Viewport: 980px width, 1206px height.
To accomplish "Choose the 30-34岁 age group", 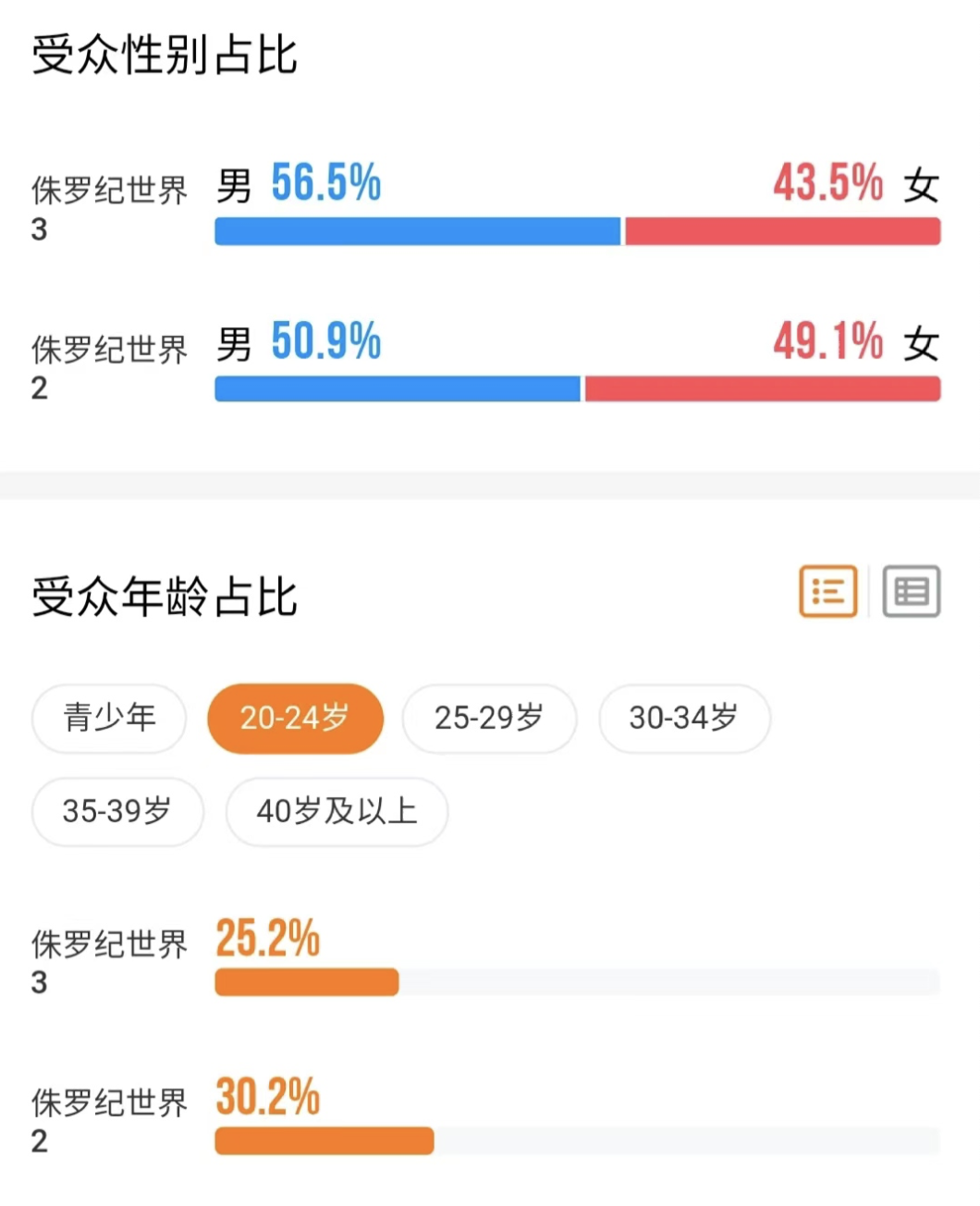I will coord(684,718).
